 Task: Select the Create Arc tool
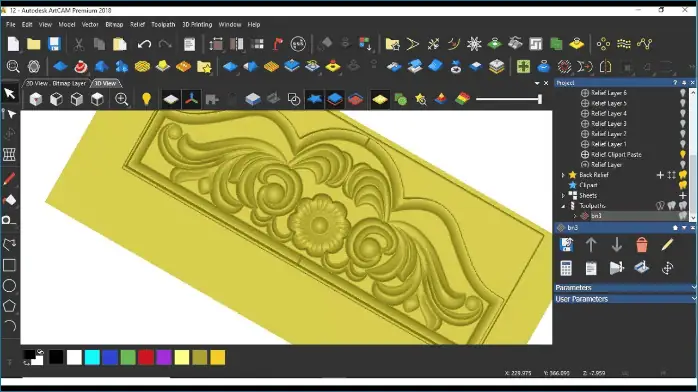pos(9,326)
